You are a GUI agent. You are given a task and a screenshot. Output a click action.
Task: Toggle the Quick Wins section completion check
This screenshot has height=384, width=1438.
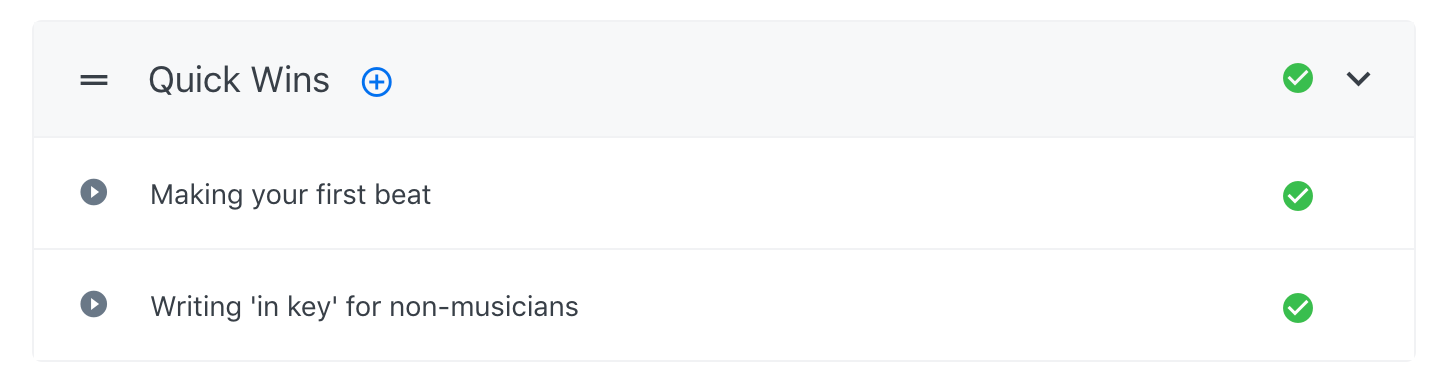coord(1298,78)
